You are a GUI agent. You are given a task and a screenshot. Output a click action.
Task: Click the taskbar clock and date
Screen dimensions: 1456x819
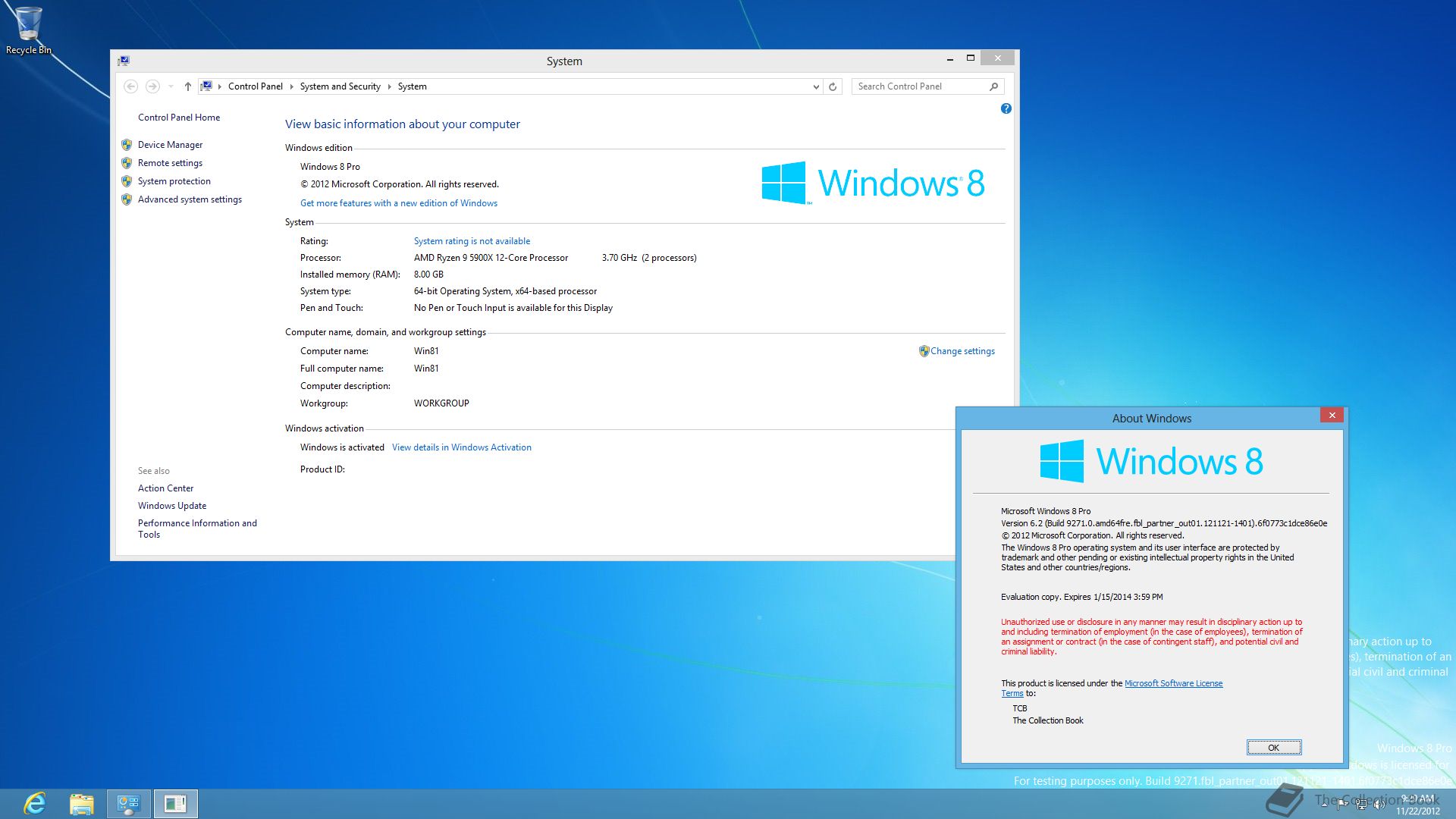click(x=1418, y=805)
